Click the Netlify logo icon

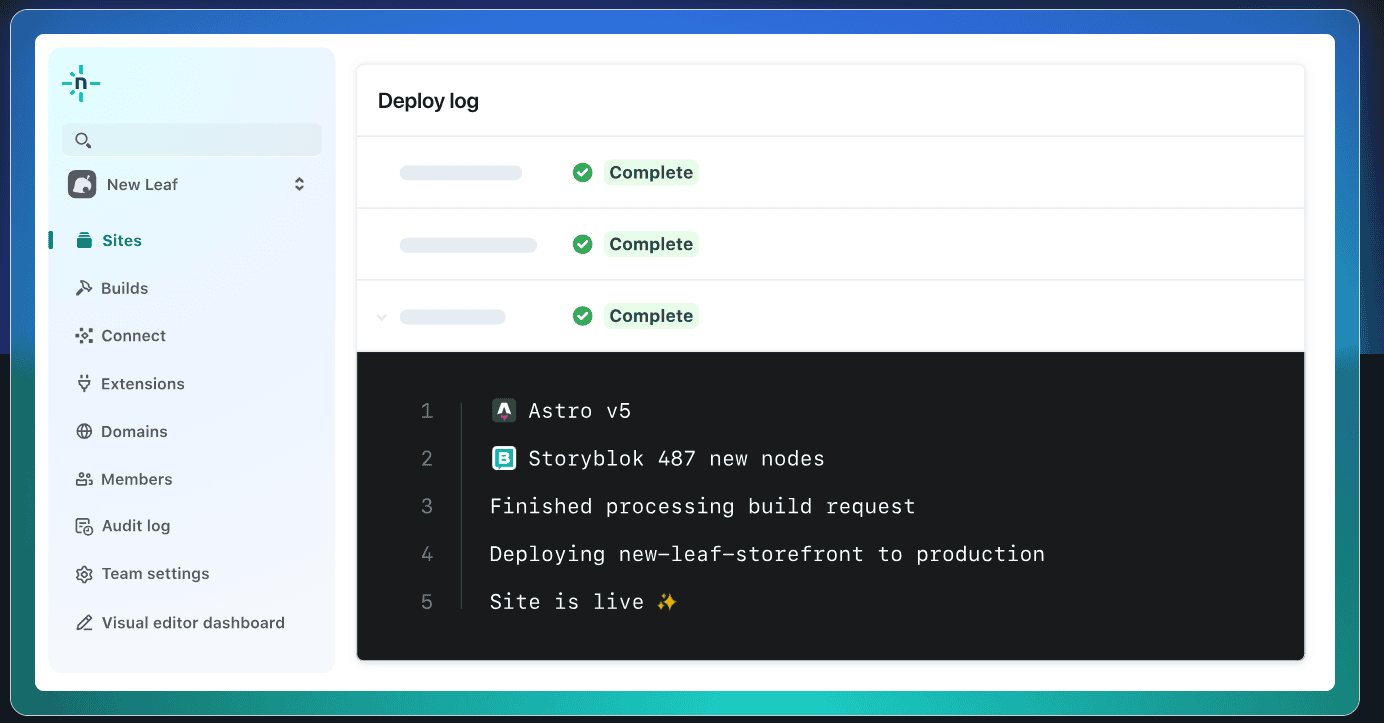pos(81,84)
